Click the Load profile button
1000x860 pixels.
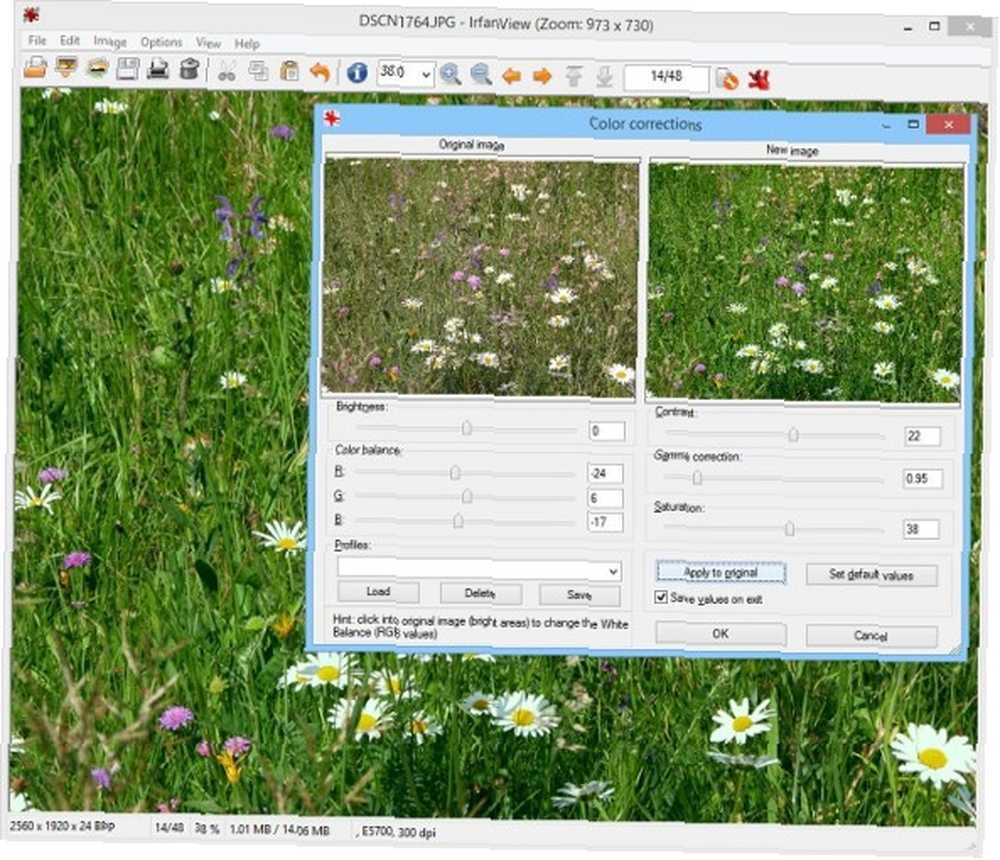[378, 591]
